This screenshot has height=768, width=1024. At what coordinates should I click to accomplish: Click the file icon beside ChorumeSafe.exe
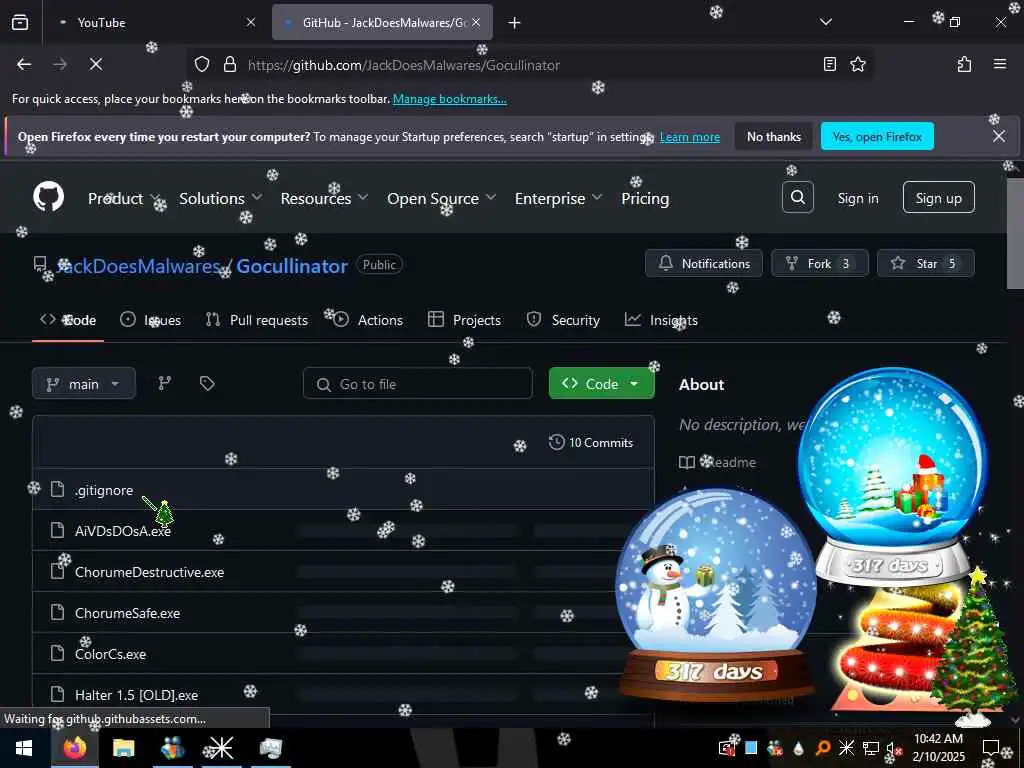pyautogui.click(x=57, y=613)
